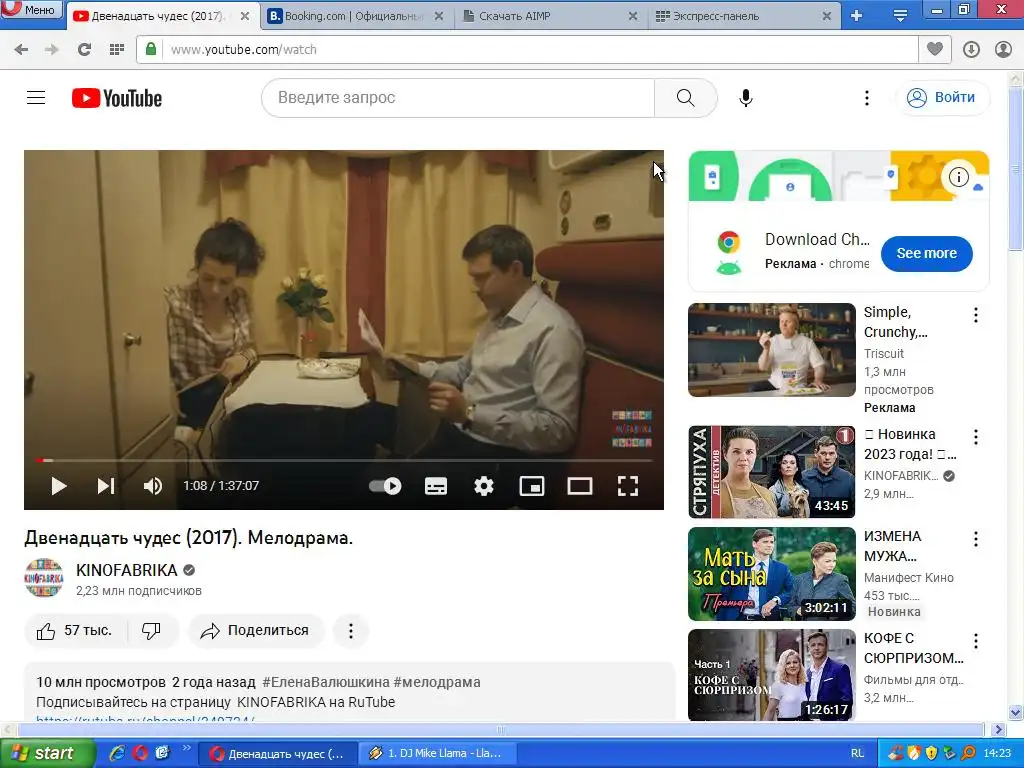This screenshot has height=768, width=1024.
Task: Open Speed Dial grid icon
Action: click(117, 50)
